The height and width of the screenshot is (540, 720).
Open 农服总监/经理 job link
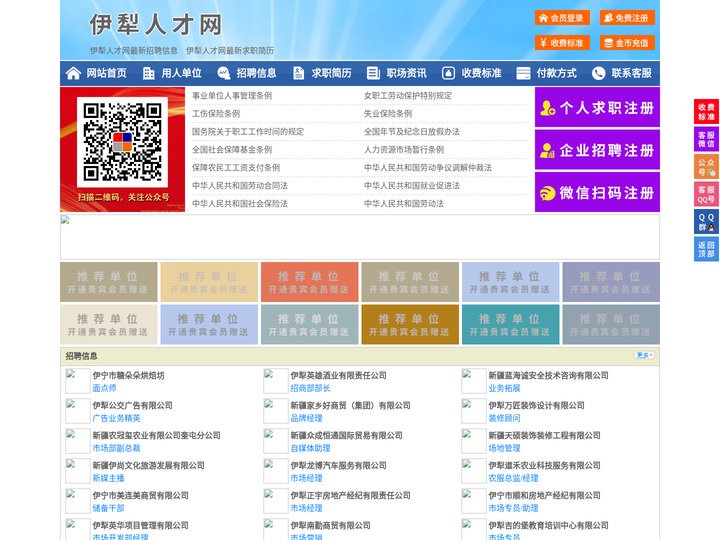[x=513, y=478]
